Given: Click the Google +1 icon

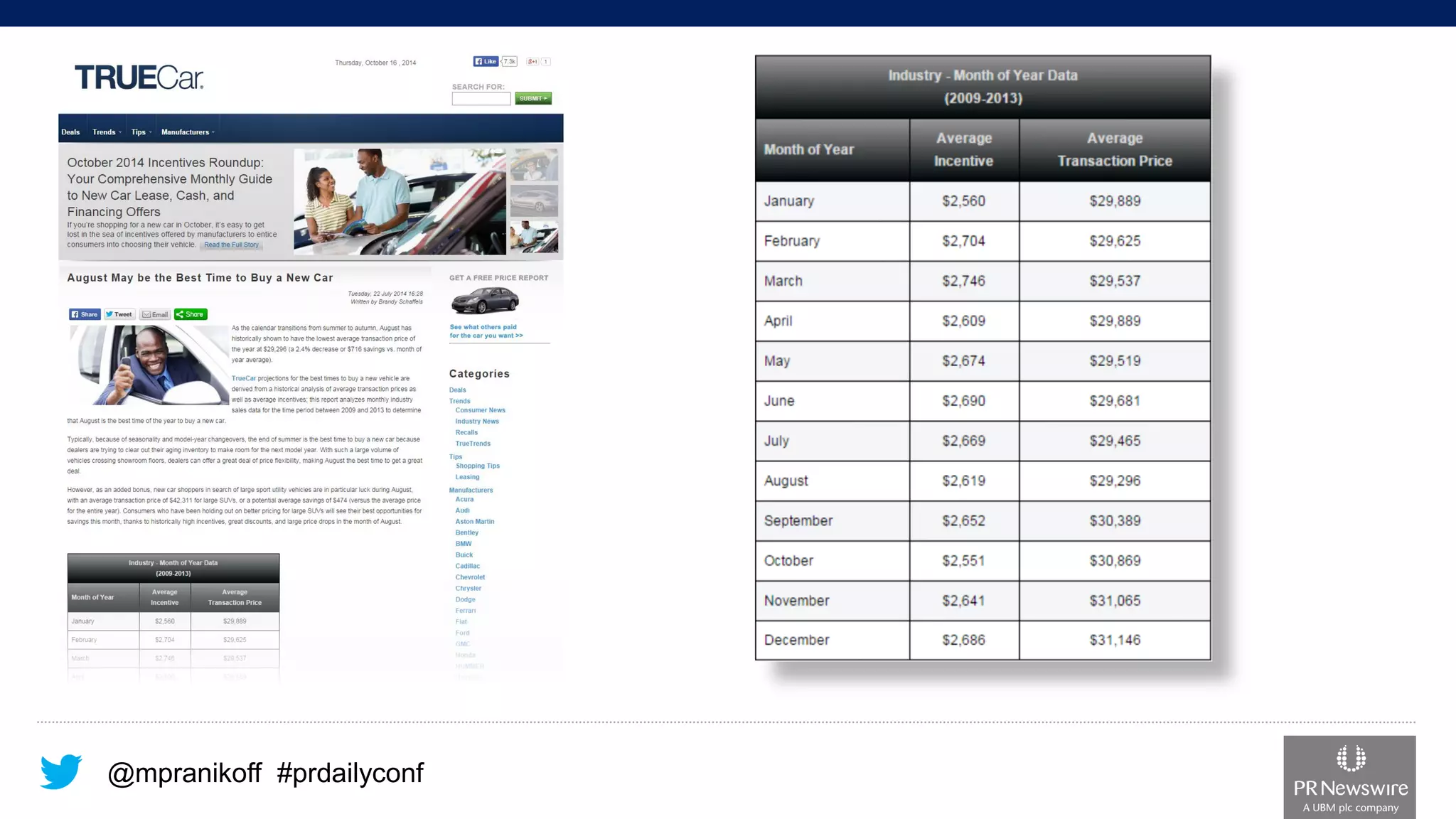Looking at the screenshot, I should 532,62.
